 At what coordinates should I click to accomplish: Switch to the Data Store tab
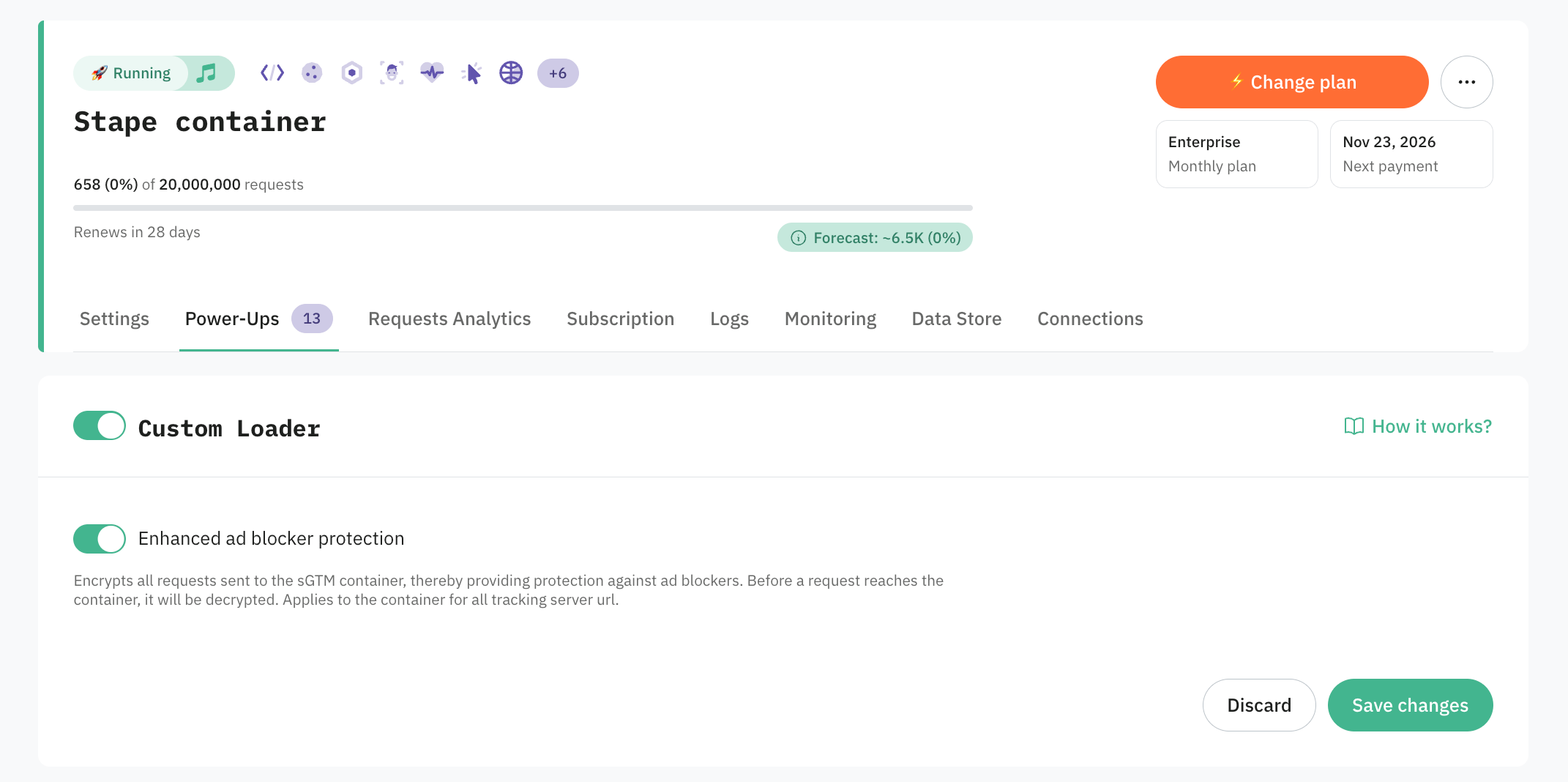pos(957,319)
